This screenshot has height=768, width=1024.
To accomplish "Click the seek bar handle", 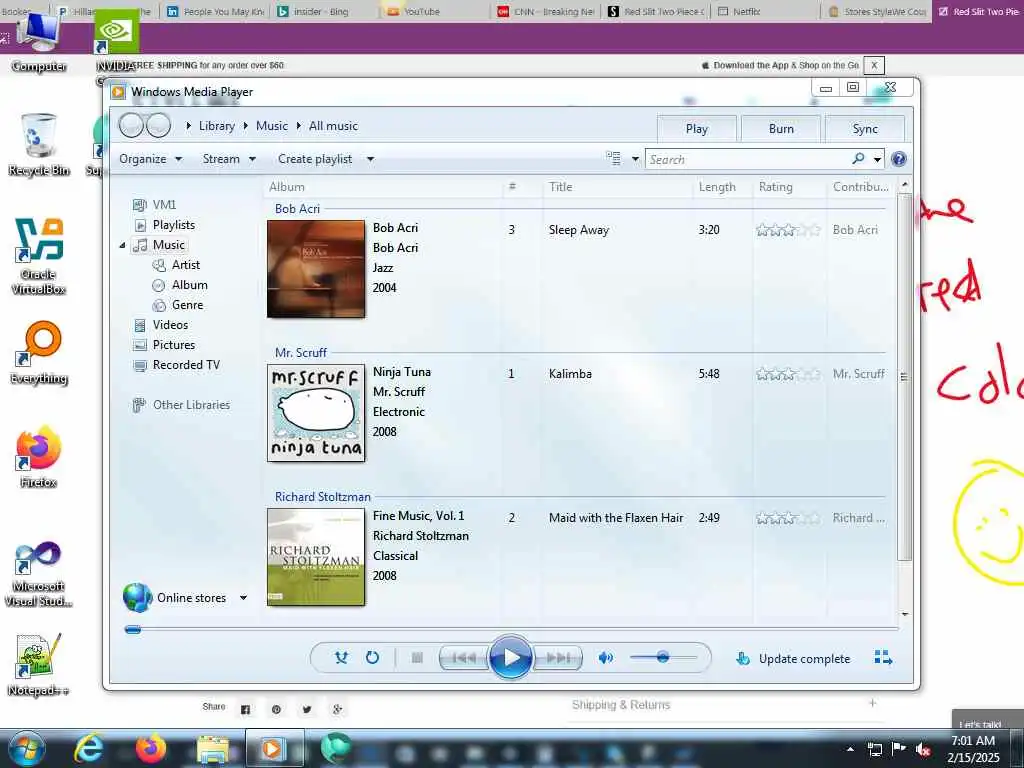I will pyautogui.click(x=133, y=630).
